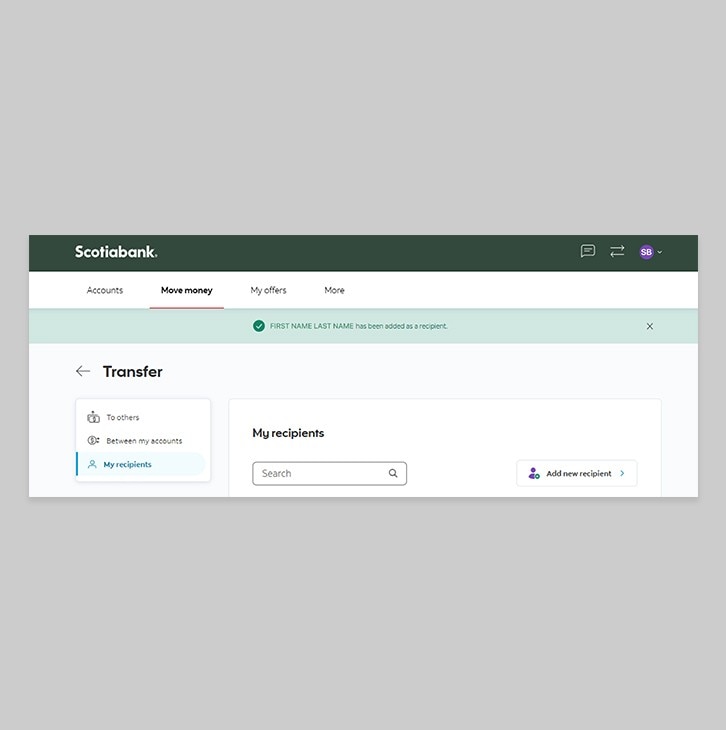726x730 pixels.
Task: Open the chat messages icon in the header
Action: [588, 251]
